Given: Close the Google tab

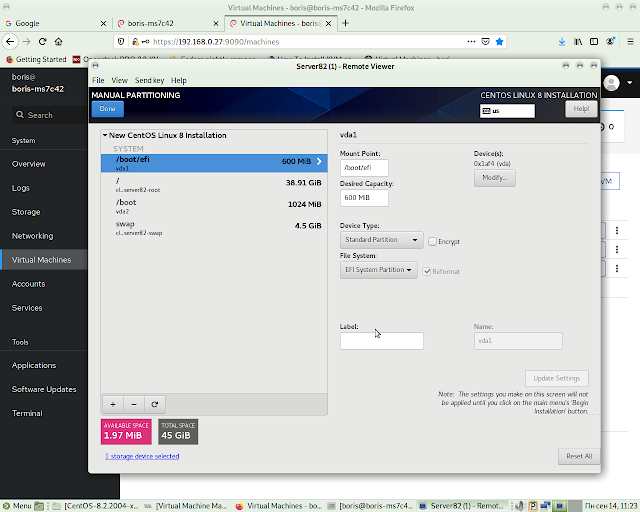Looking at the screenshot, I should [x=103, y=24].
